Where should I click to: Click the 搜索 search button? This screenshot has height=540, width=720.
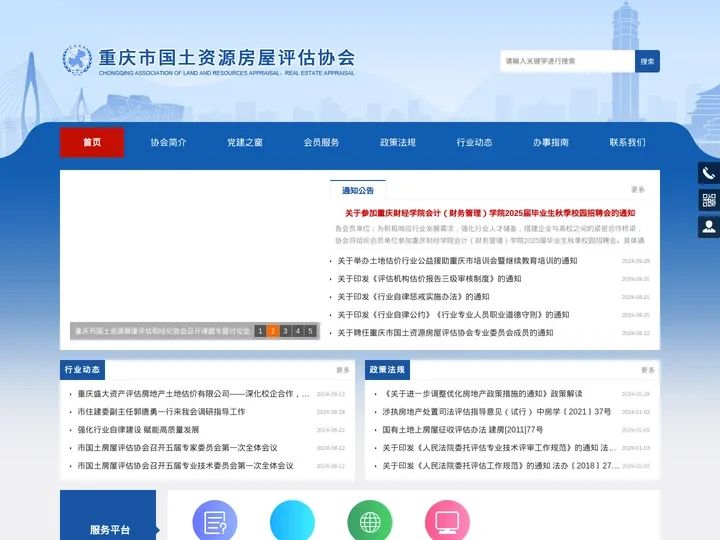[x=647, y=61]
